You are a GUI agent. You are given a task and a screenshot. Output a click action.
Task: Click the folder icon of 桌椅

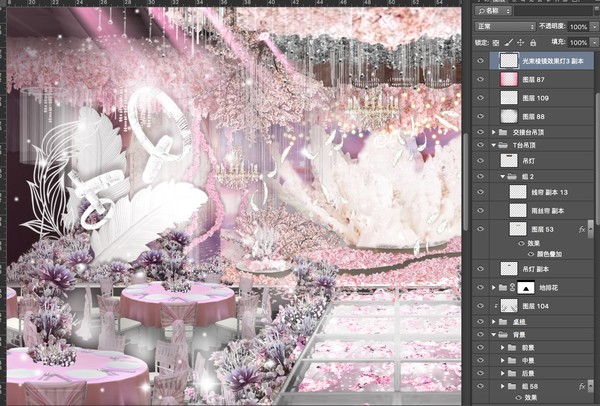[x=503, y=322]
